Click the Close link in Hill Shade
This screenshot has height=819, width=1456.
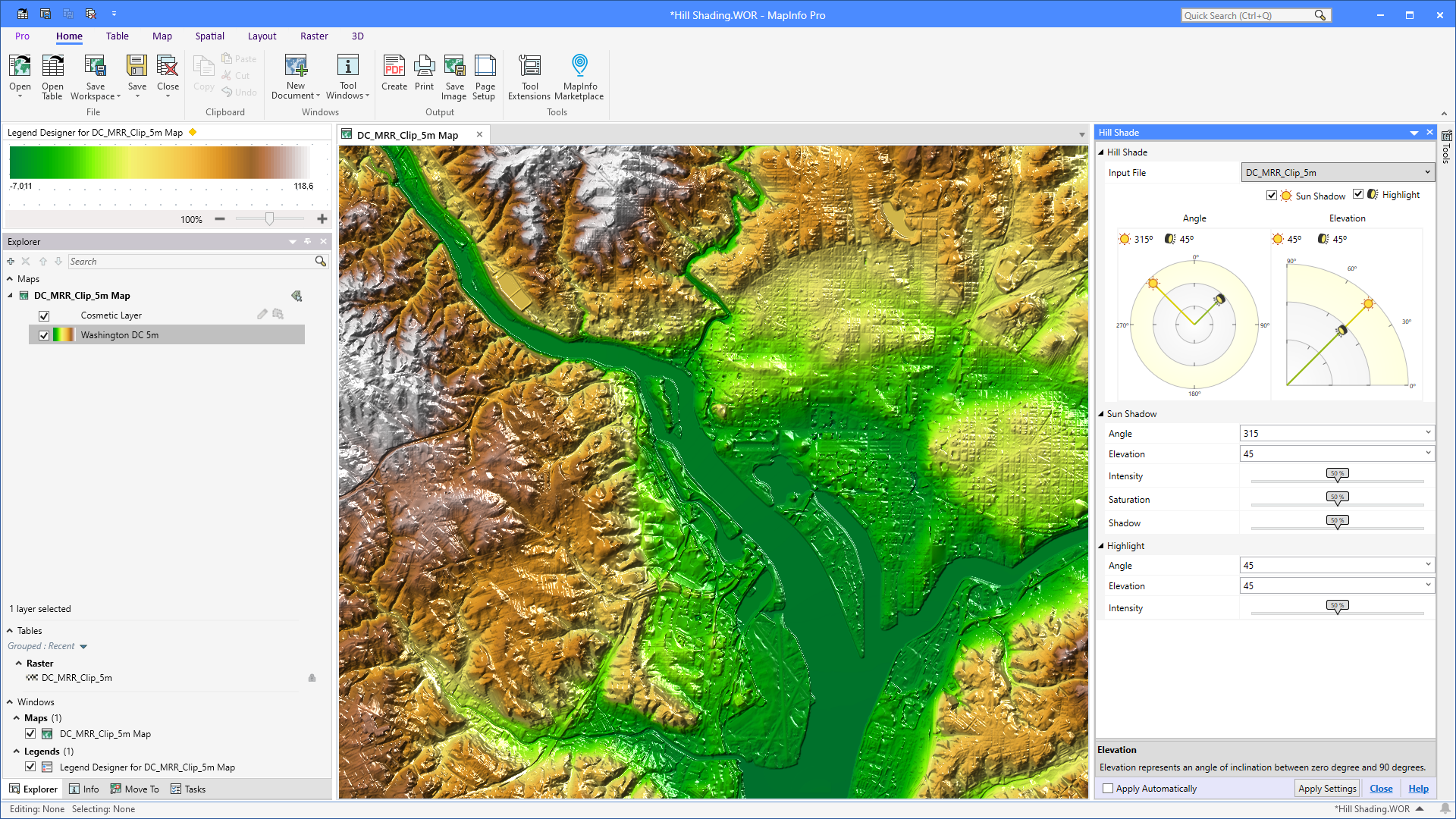pos(1381,789)
